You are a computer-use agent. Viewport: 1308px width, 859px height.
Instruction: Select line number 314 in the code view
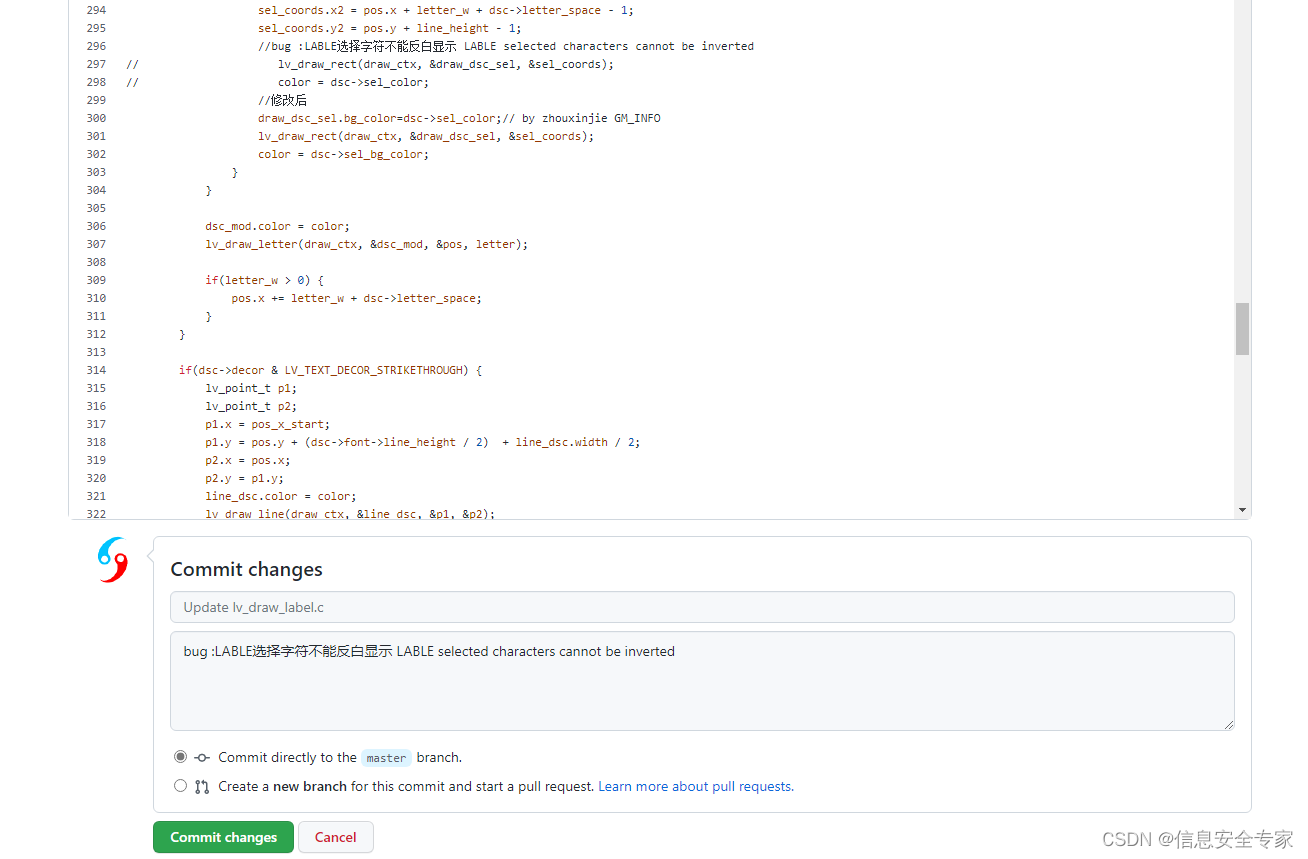95,370
